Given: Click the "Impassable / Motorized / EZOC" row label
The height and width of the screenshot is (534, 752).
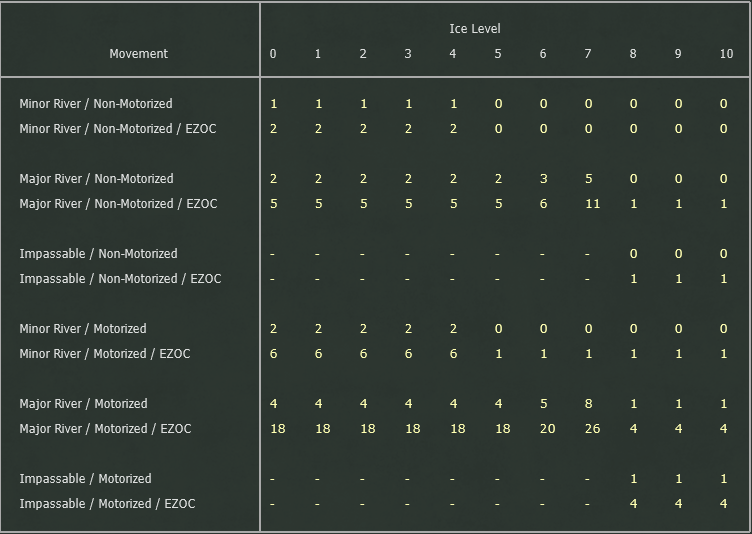Looking at the screenshot, I should tap(107, 503).
